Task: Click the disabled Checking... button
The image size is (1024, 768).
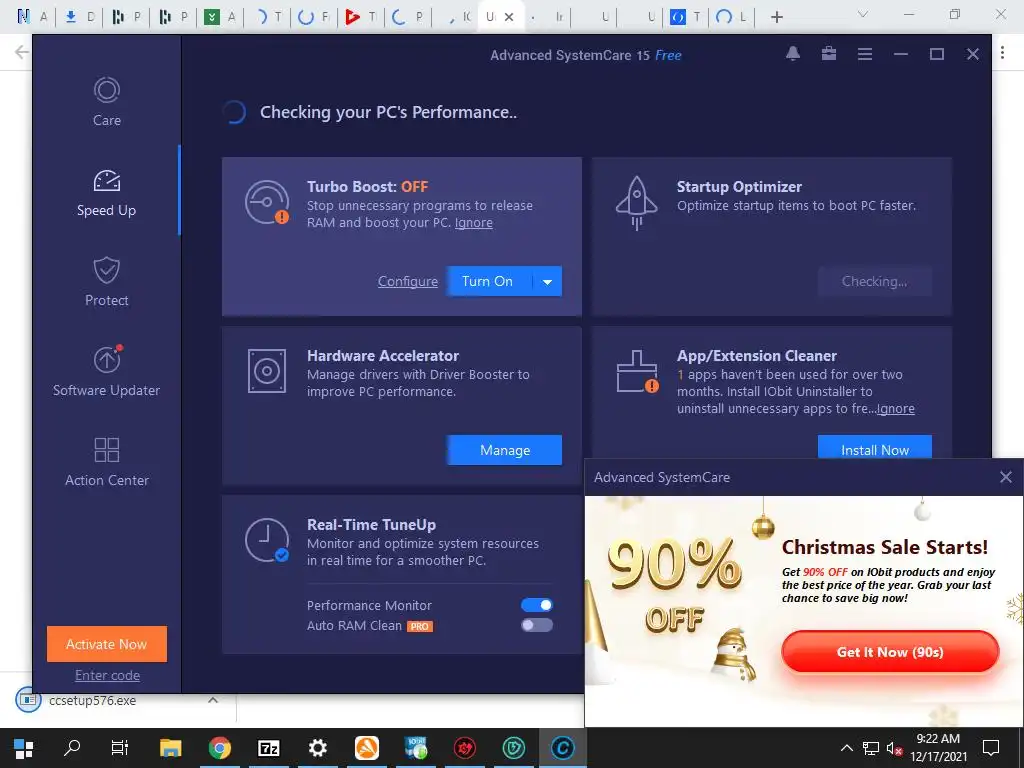Action: pos(874,281)
